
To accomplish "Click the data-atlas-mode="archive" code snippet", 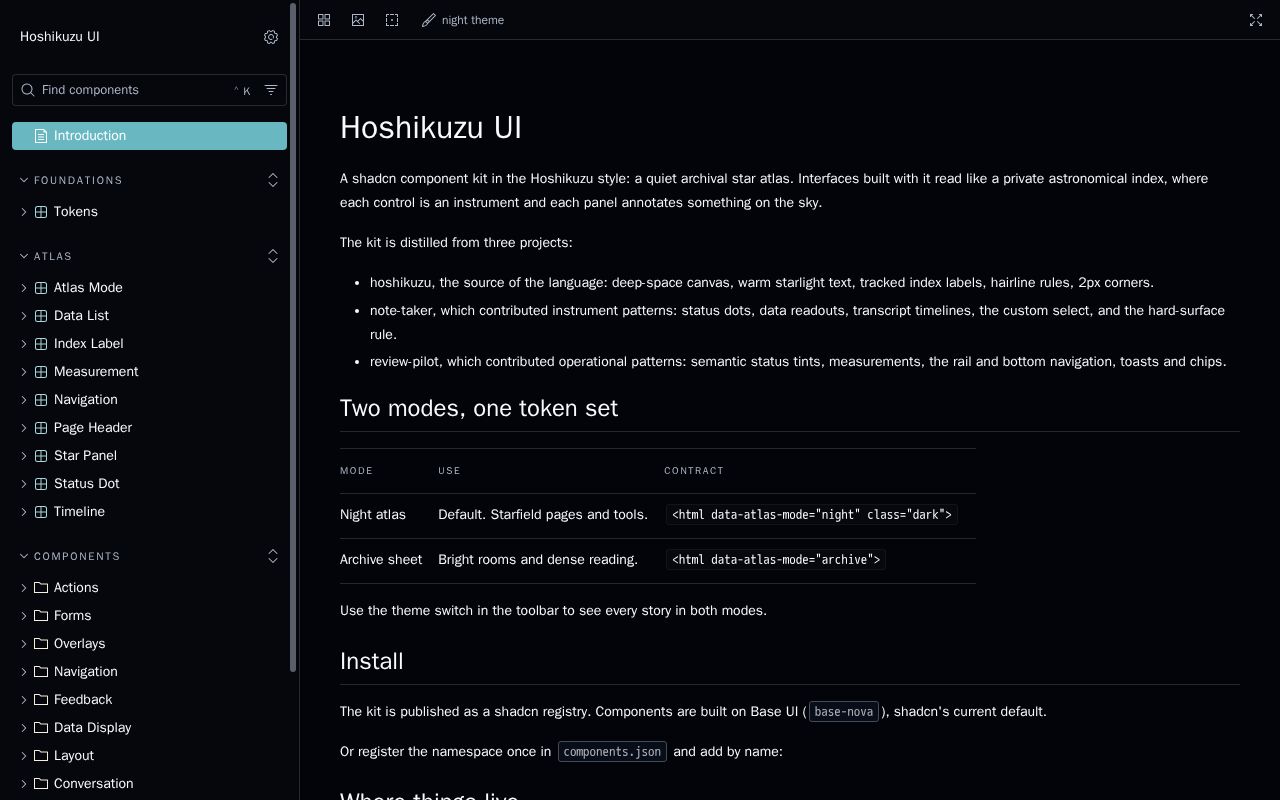I will click(x=776, y=560).
